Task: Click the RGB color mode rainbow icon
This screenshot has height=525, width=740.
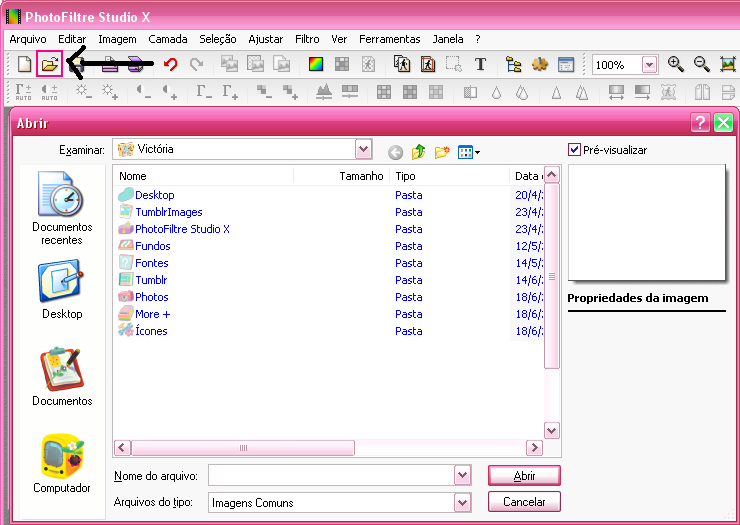Action: click(x=316, y=64)
